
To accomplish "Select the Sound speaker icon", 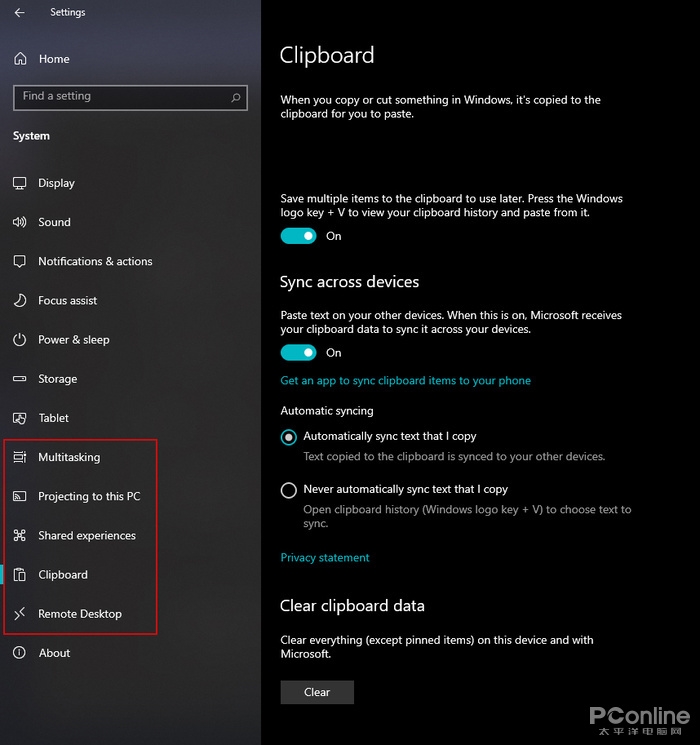I will tap(20, 222).
